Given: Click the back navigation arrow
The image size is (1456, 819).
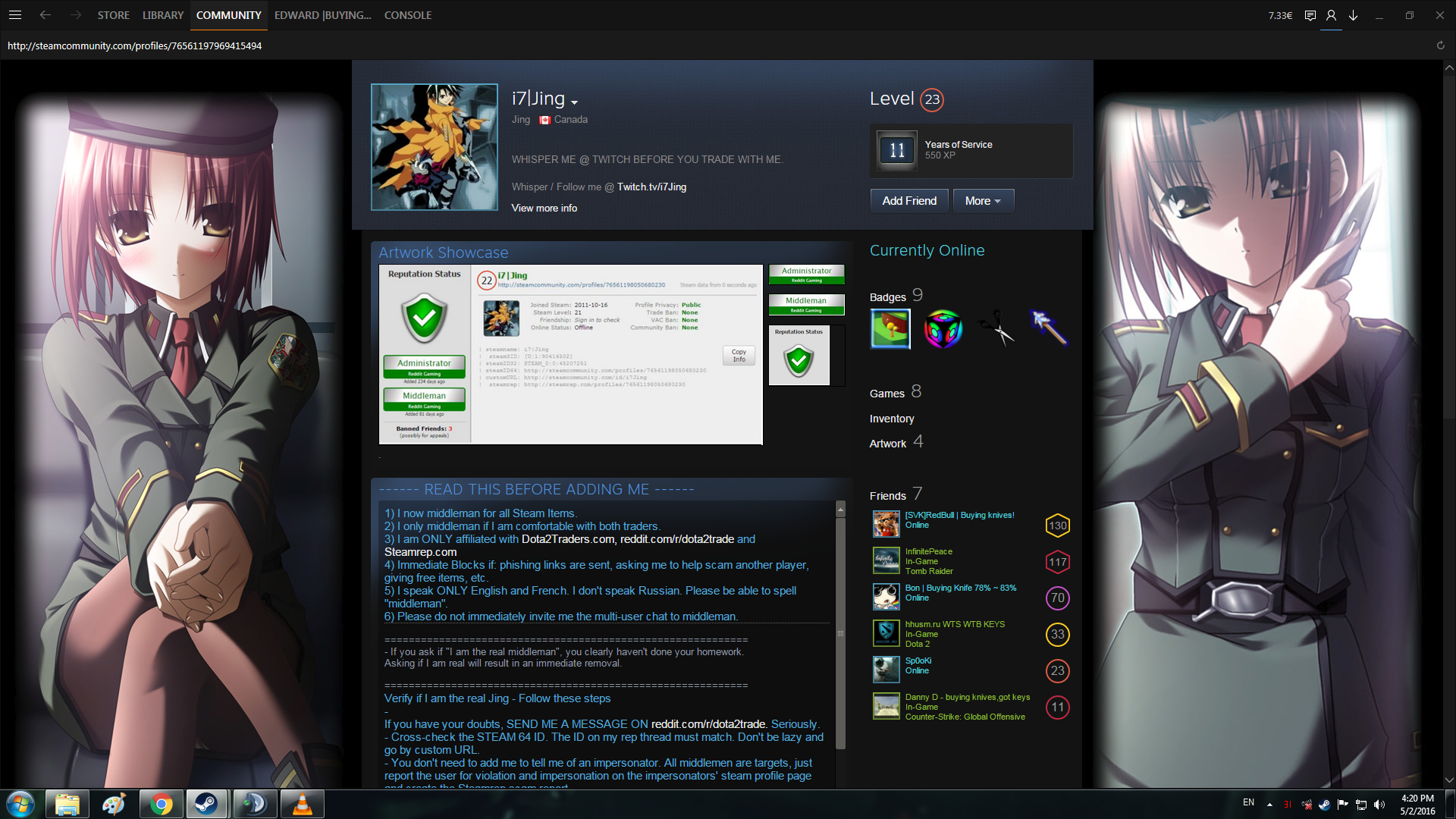Looking at the screenshot, I should [45, 15].
